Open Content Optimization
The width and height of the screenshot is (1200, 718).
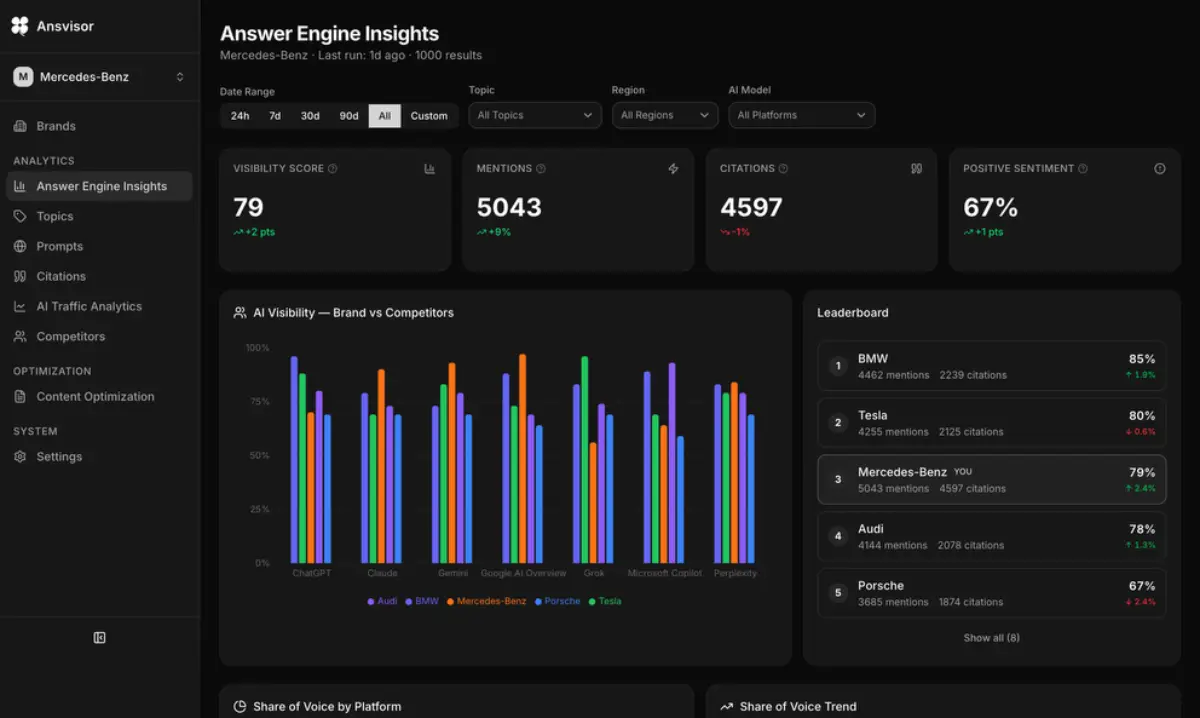pyautogui.click(x=99, y=396)
